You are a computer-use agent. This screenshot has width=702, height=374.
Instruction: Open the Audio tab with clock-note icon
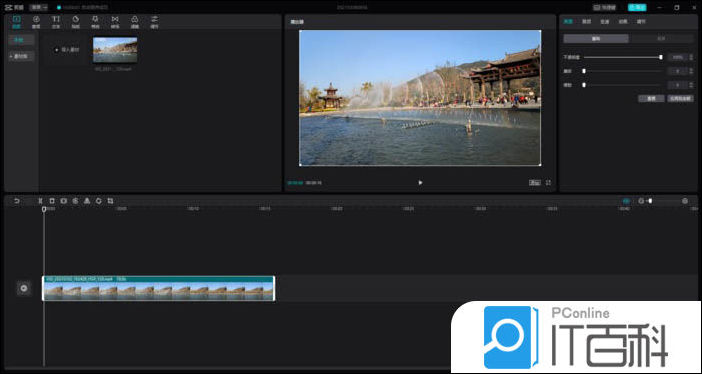(36, 22)
